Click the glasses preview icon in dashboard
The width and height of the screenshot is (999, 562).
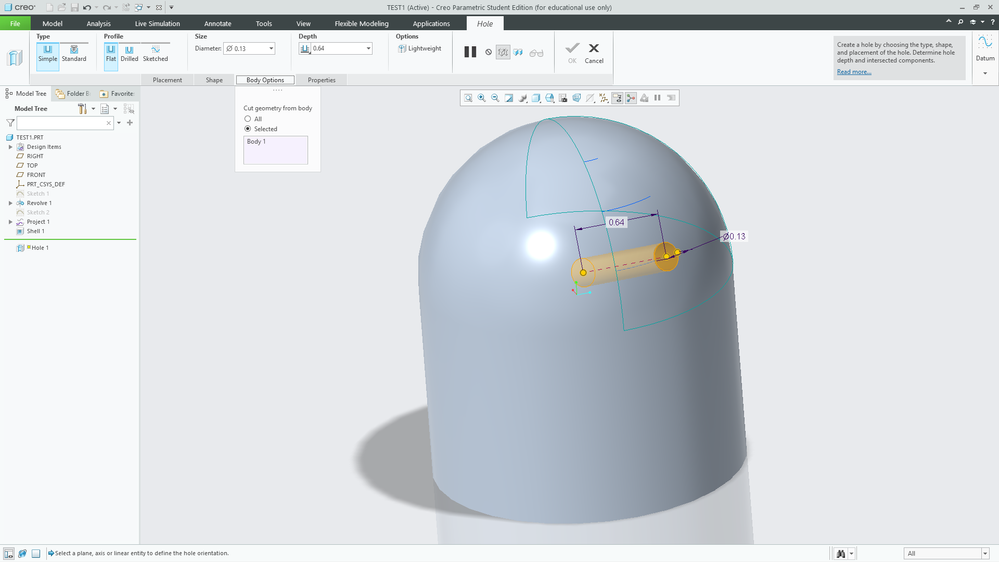tap(537, 52)
